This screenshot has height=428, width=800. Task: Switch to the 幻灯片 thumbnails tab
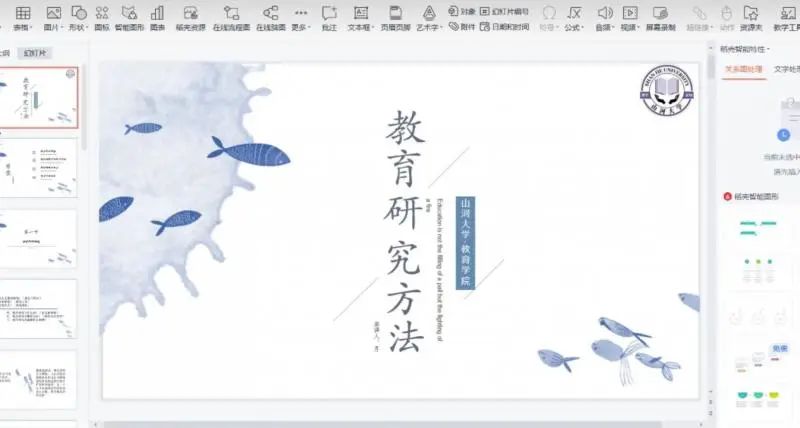(34, 53)
